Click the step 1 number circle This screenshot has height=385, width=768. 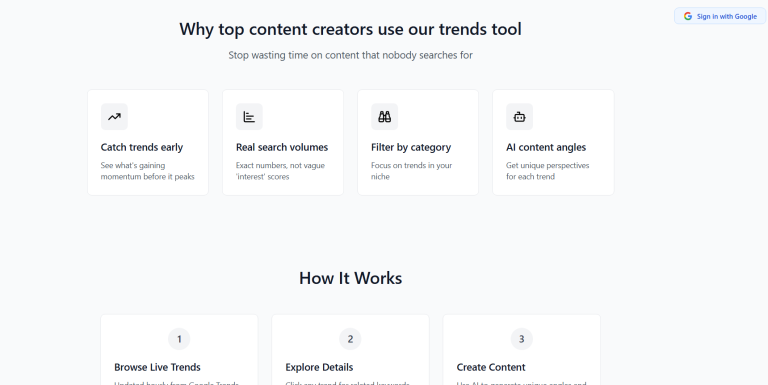179,339
